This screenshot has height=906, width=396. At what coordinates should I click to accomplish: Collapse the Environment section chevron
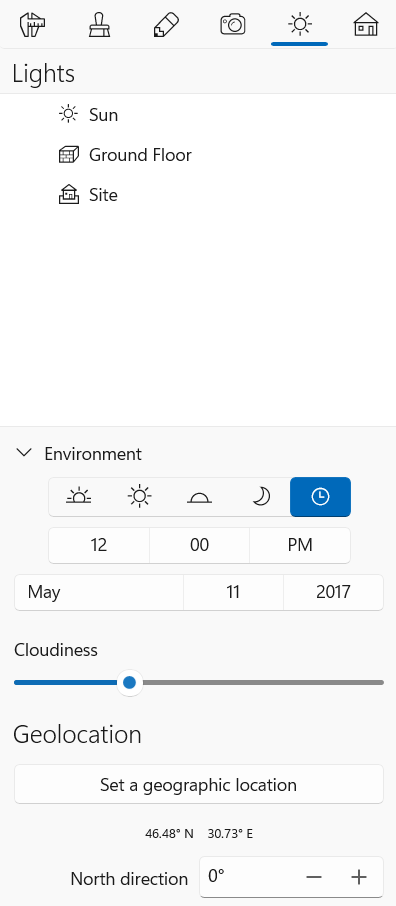pos(24,453)
